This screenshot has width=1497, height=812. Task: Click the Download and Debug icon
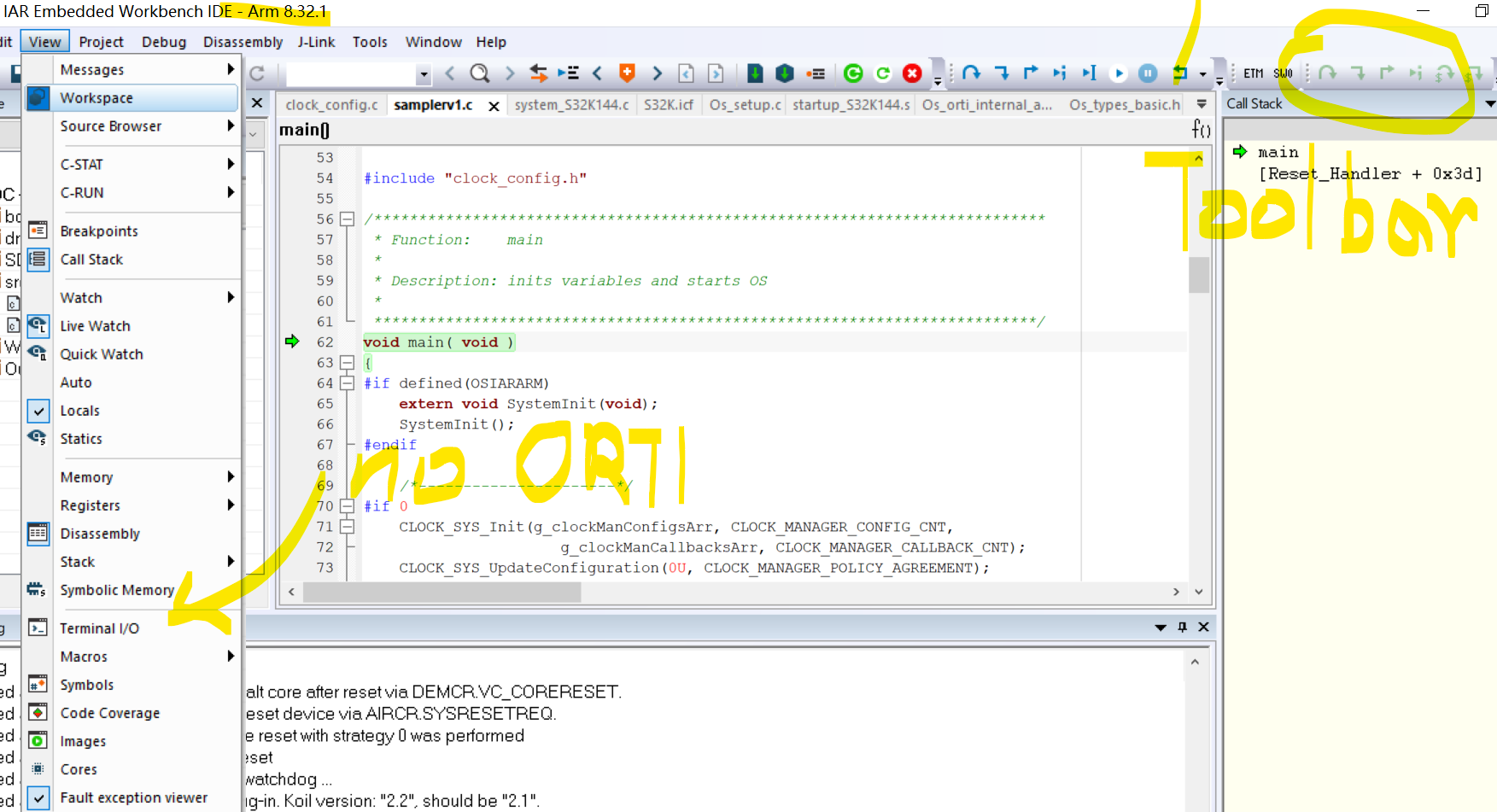755,73
